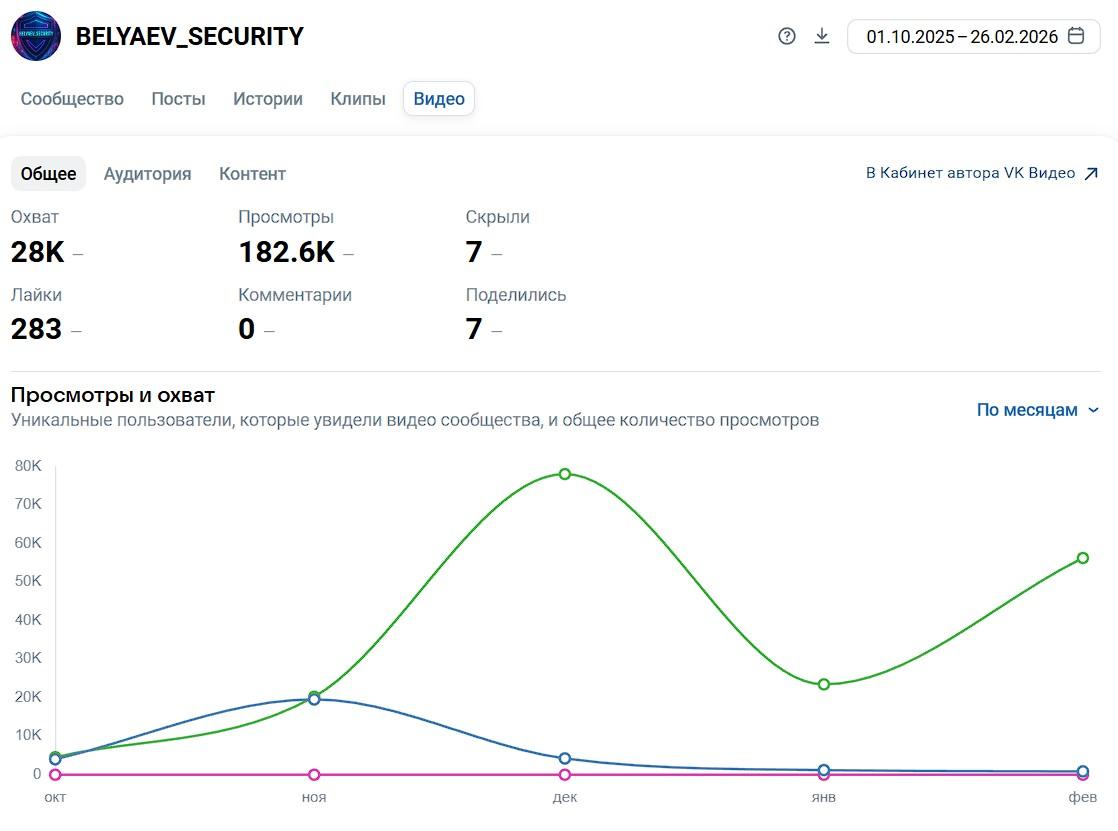Switch to the Сообщество tab
Screen dimensions: 1118x831
tap(72, 99)
